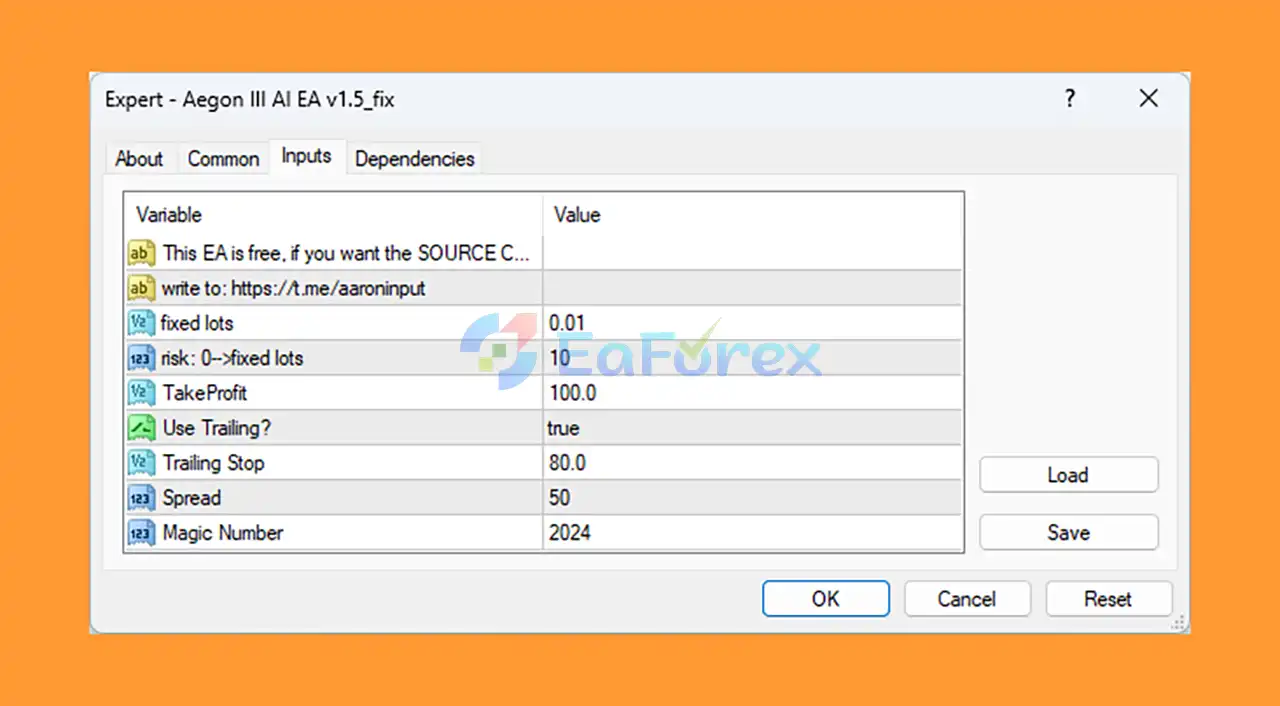Select the double-type icon next to fixed lots
Image resolution: width=1280 pixels, height=706 pixels.
tap(141, 323)
